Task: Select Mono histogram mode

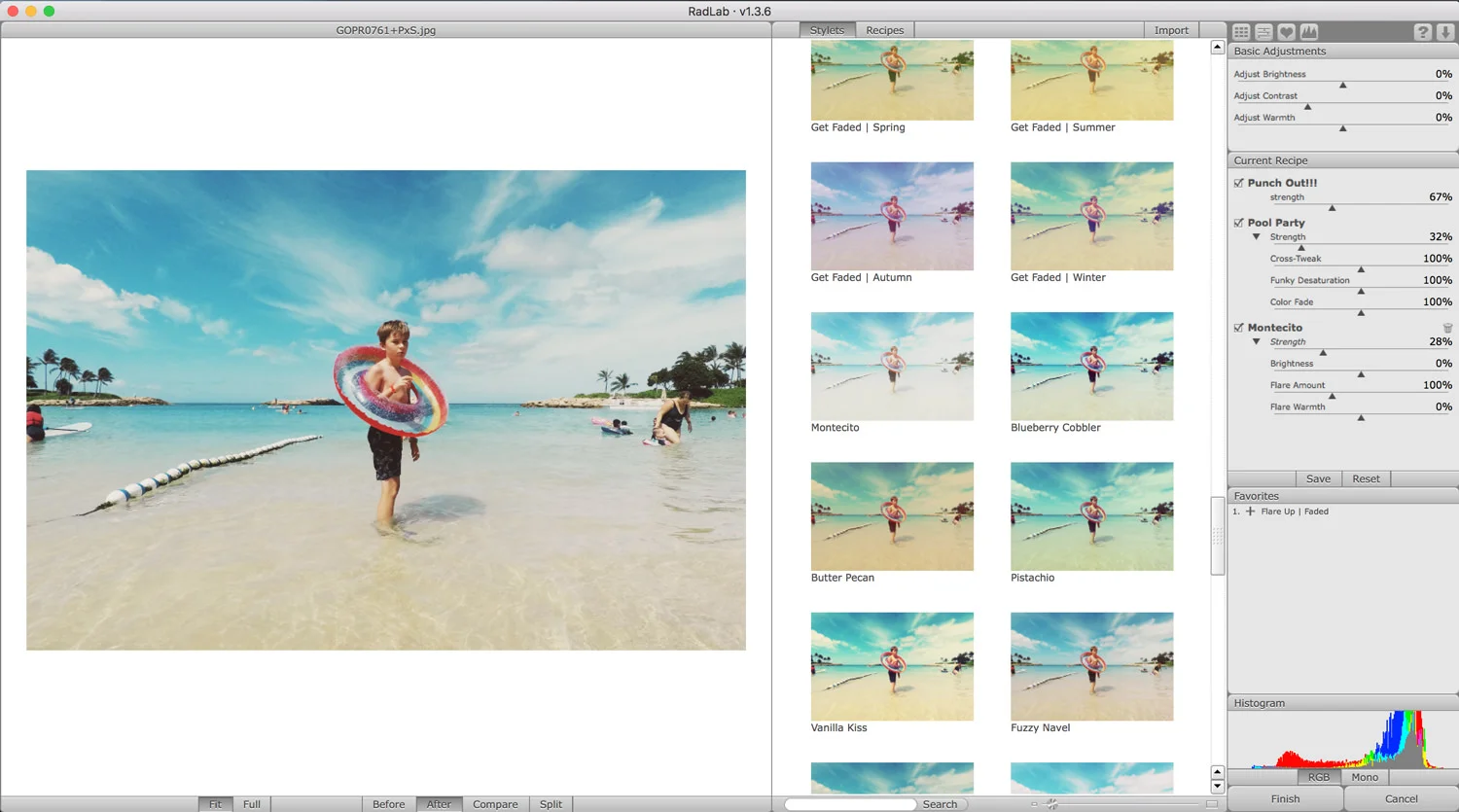Action: click(x=1365, y=777)
